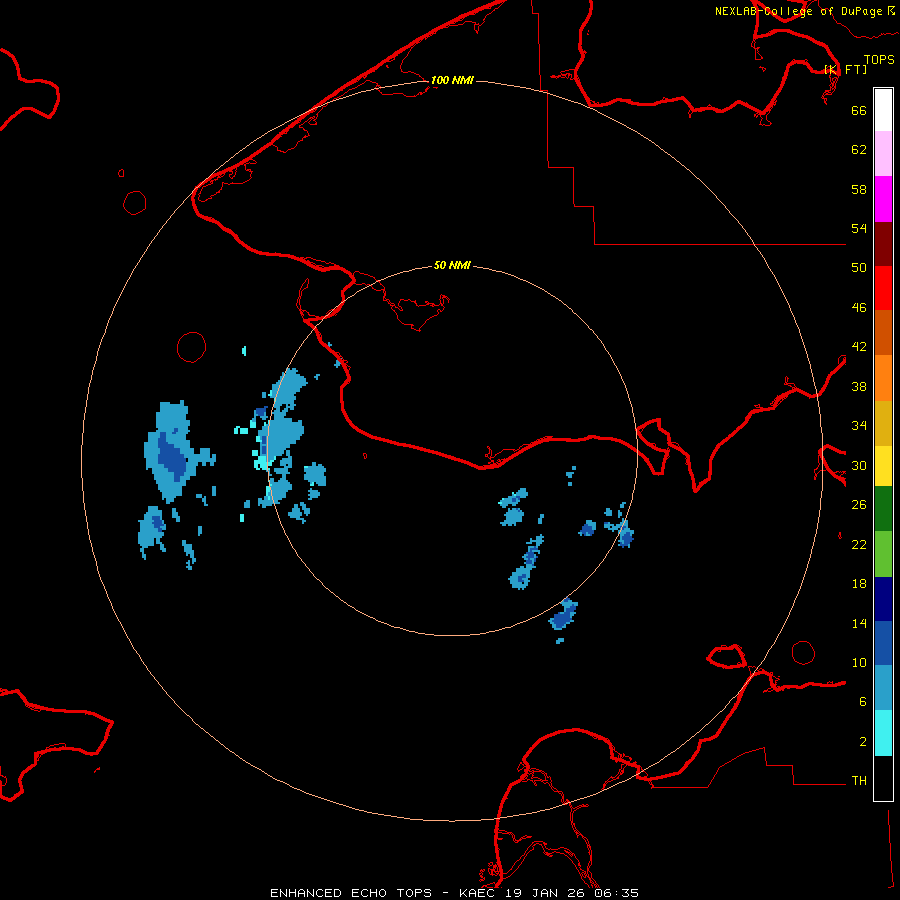This screenshot has height=900, width=900.
Task: Click the legend value 42
Action: [859, 347]
